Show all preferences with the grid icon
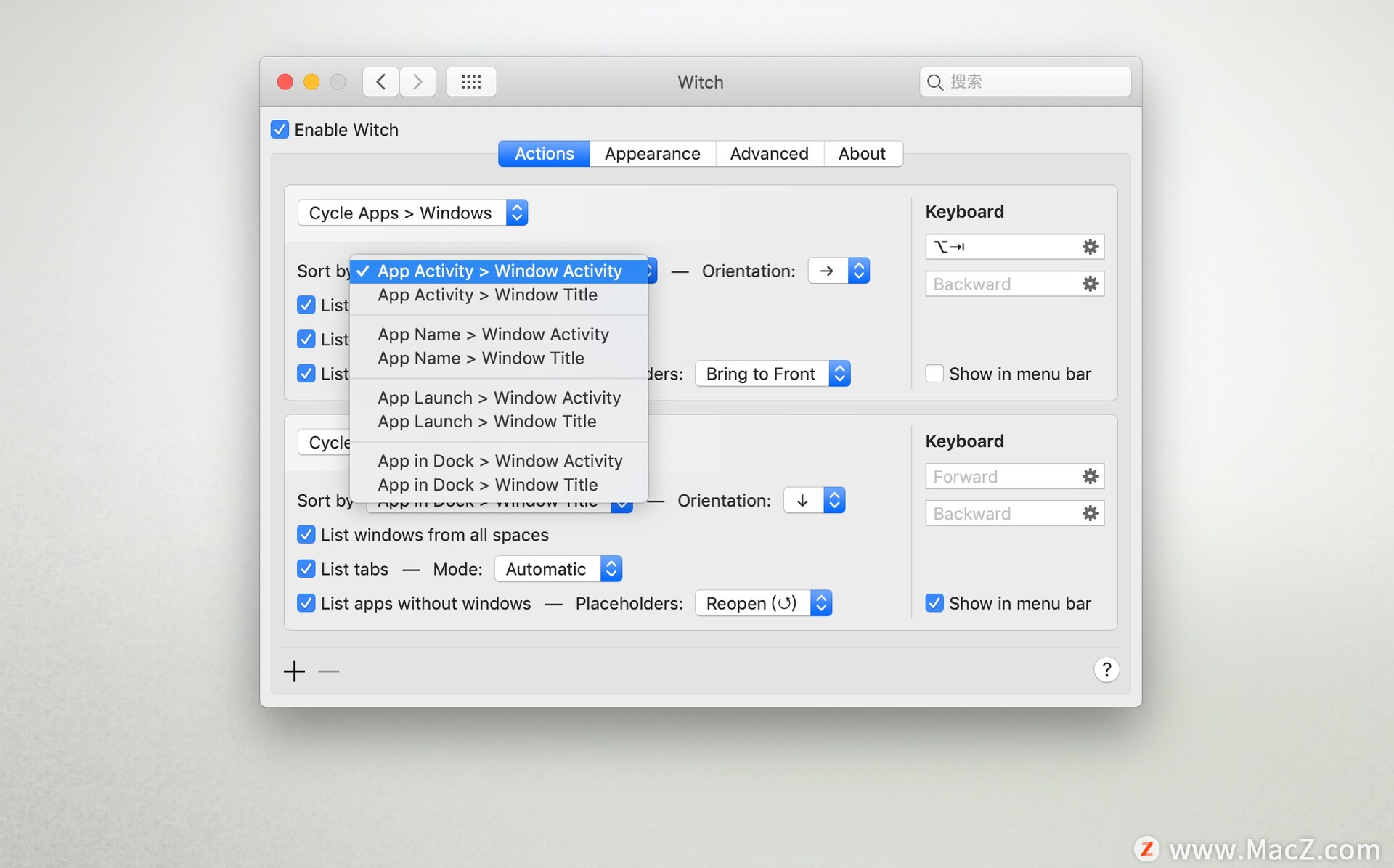 pyautogui.click(x=471, y=82)
